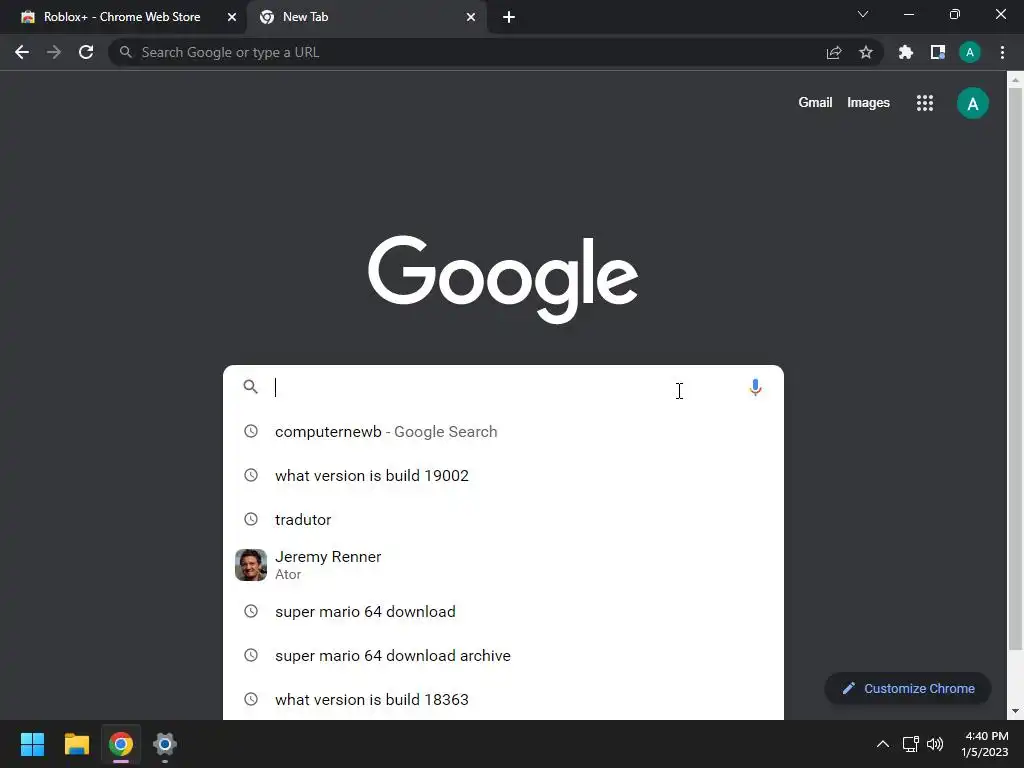This screenshot has width=1024, height=768.
Task: Select Jeremy Renner suggestion
Action: pos(503,565)
